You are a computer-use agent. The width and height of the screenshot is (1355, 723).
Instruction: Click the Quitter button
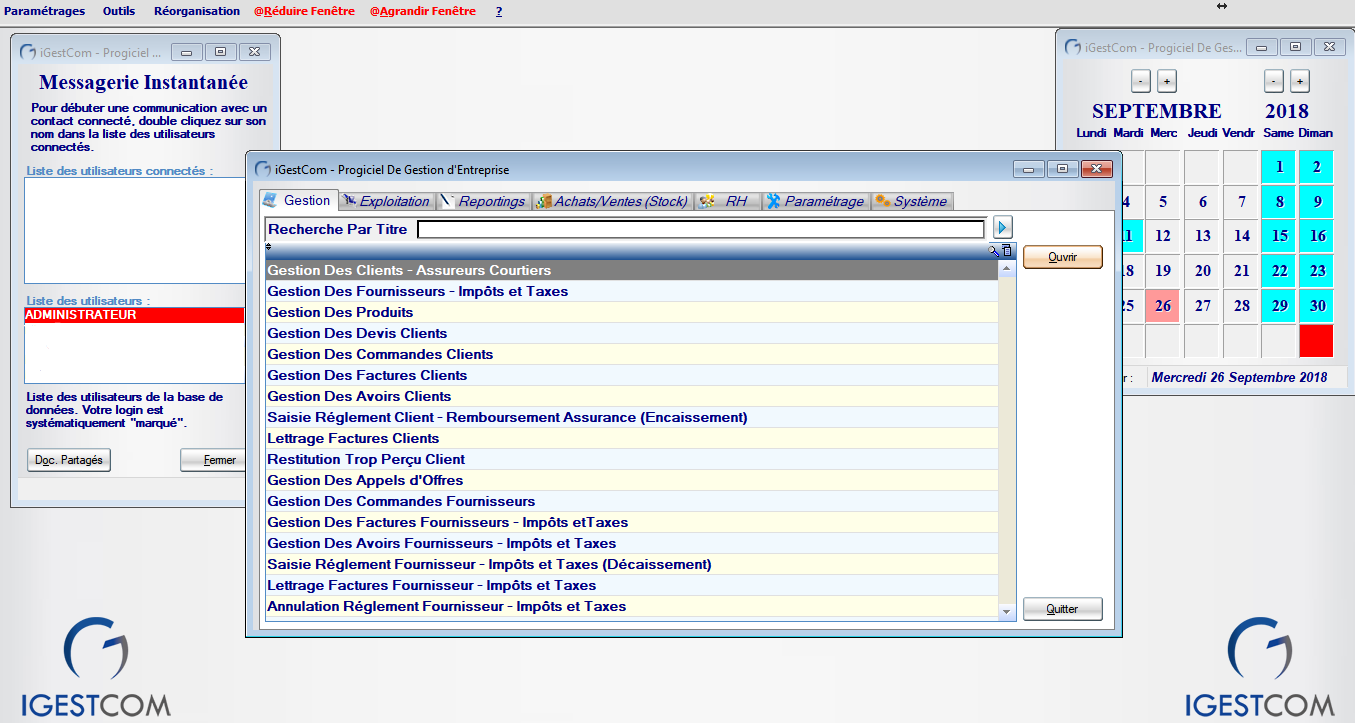(x=1062, y=609)
